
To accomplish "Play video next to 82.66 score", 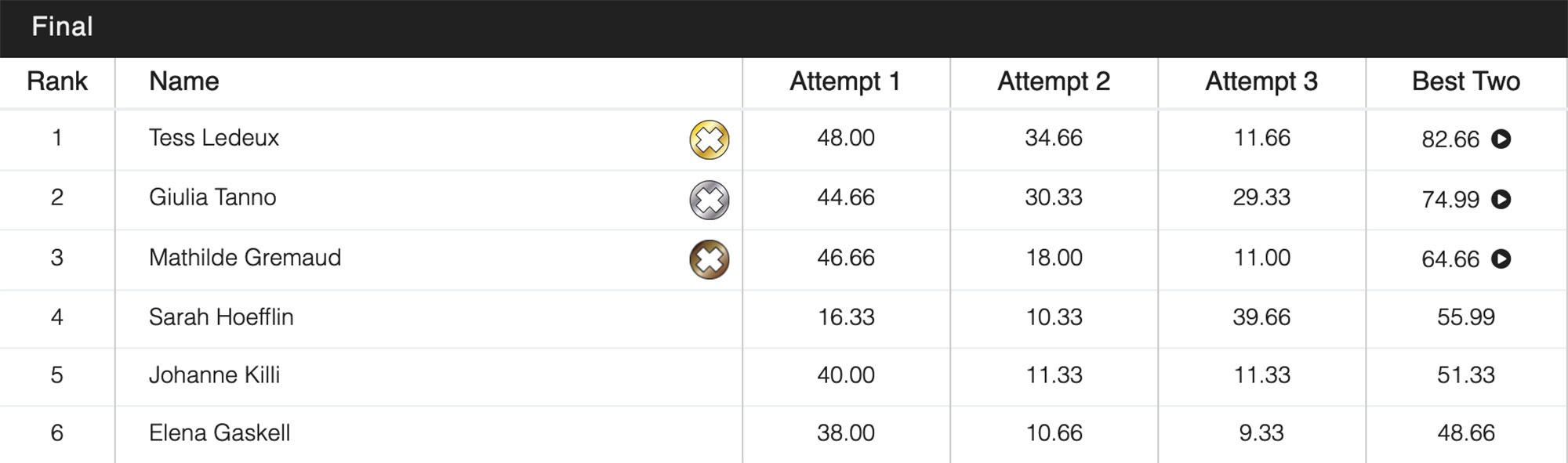I will [x=1501, y=139].
